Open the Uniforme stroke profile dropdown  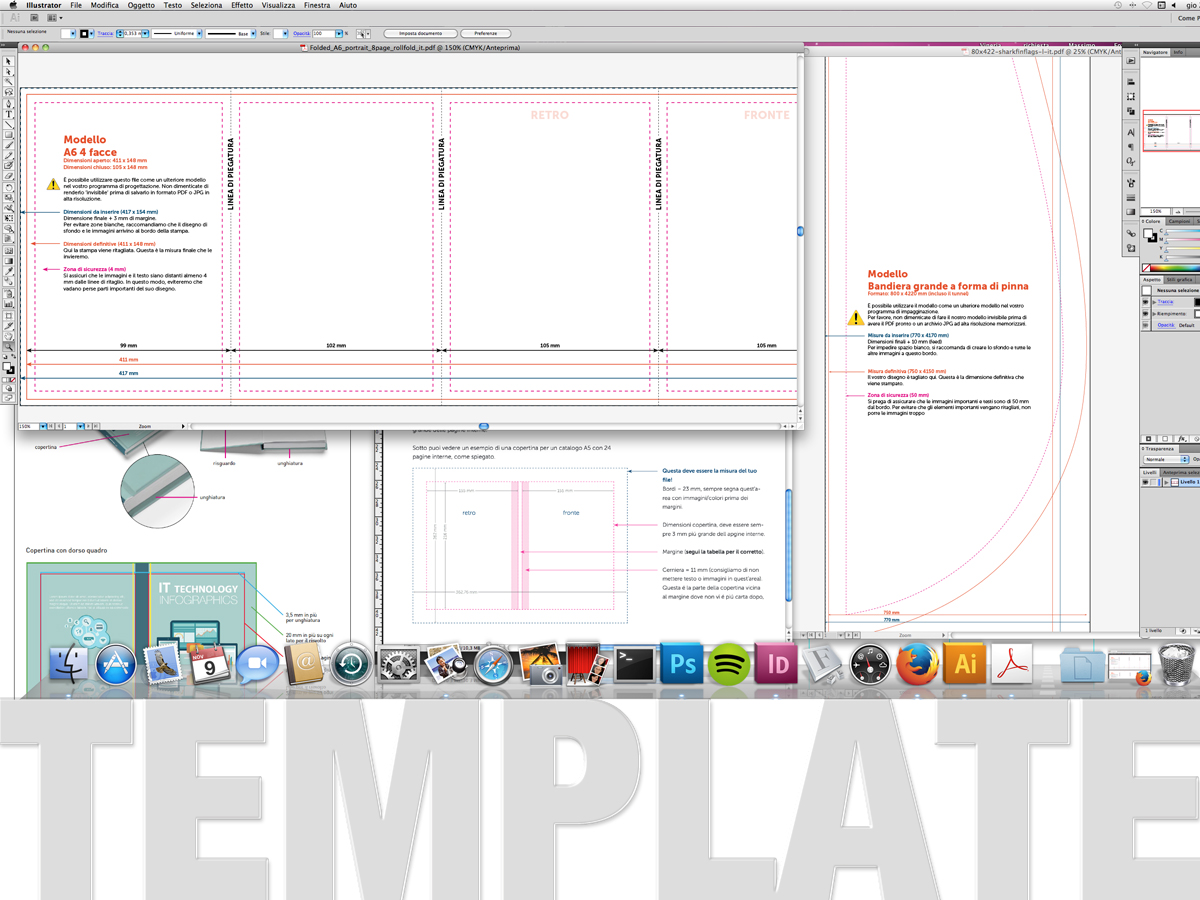(176, 33)
